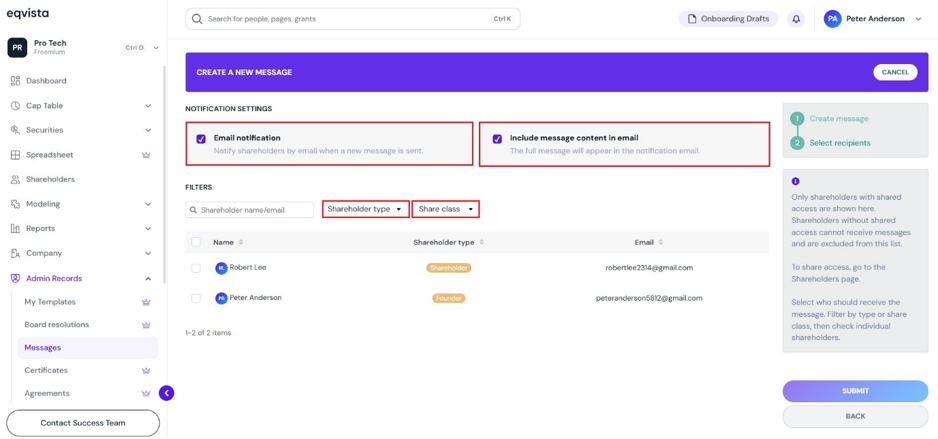938x439 pixels.
Task: Click the SUBMIT button
Action: tap(855, 391)
